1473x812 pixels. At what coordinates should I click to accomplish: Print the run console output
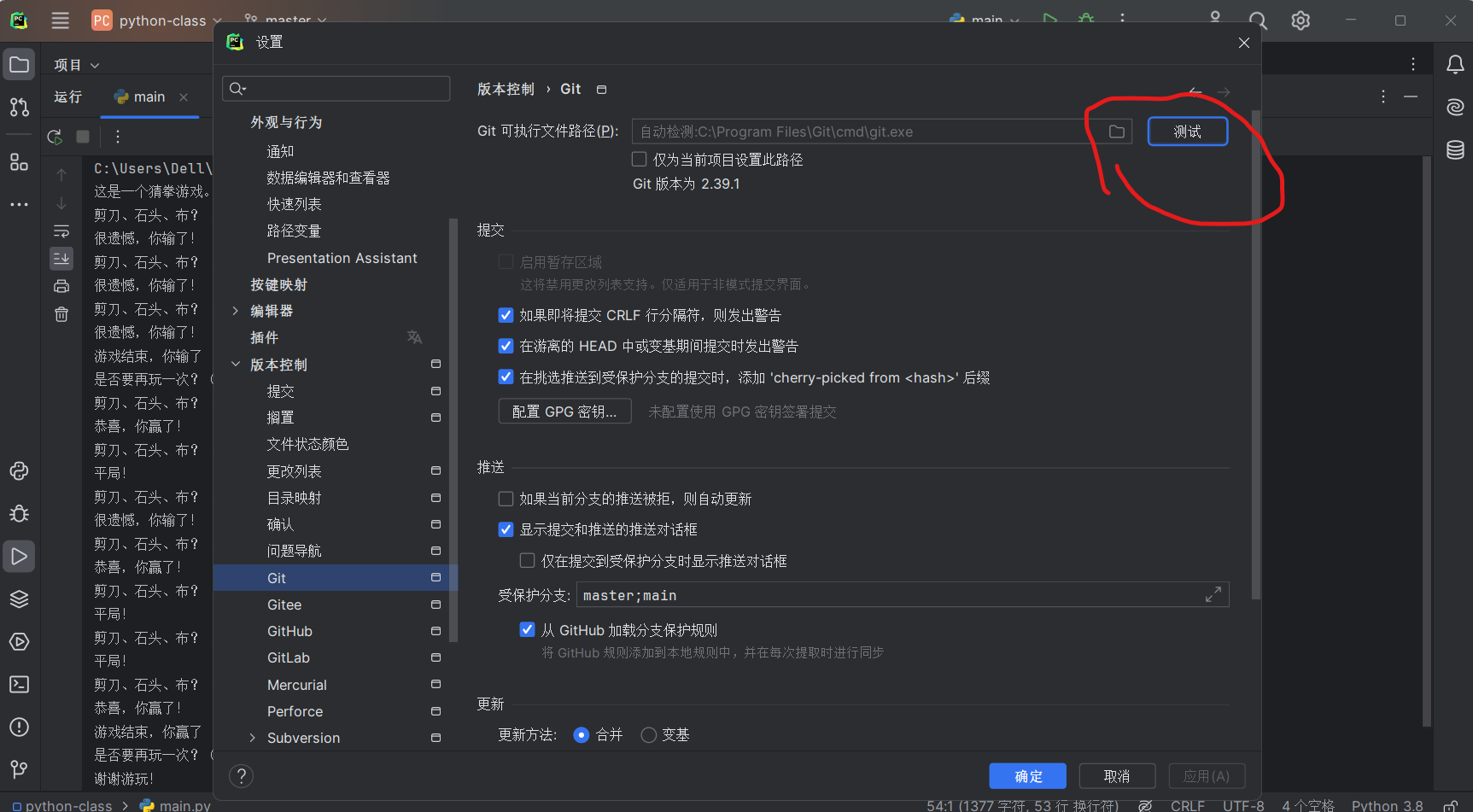coord(61,287)
